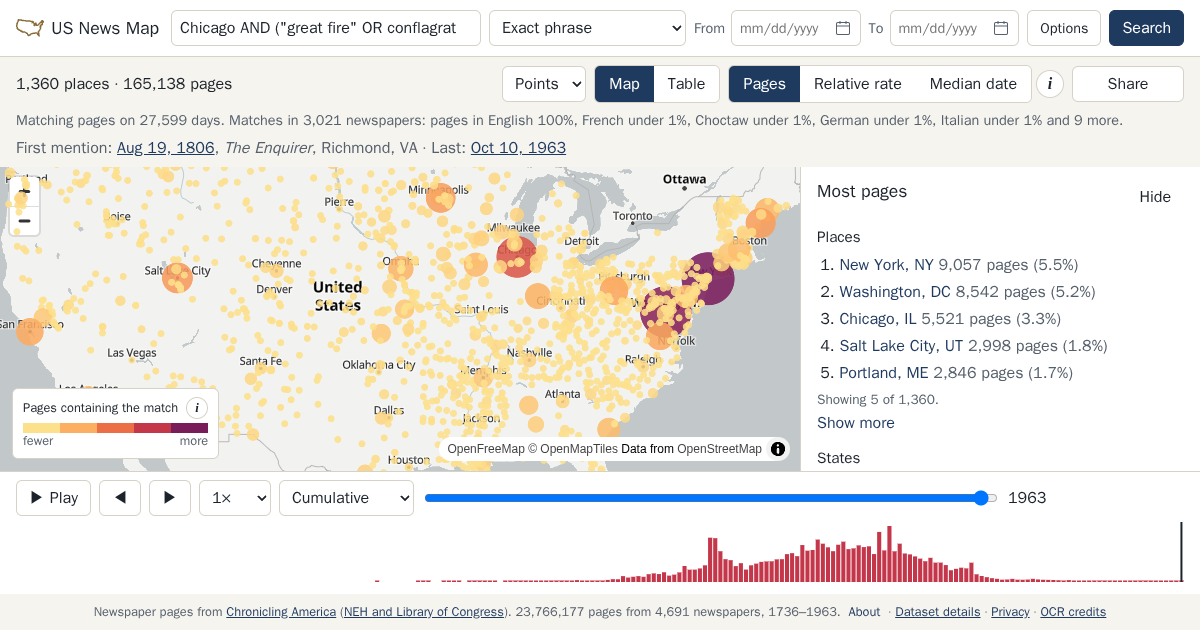Image resolution: width=1200 pixels, height=630 pixels.
Task: Open last mention Oct 10, 1963 link
Action: pyautogui.click(x=518, y=148)
